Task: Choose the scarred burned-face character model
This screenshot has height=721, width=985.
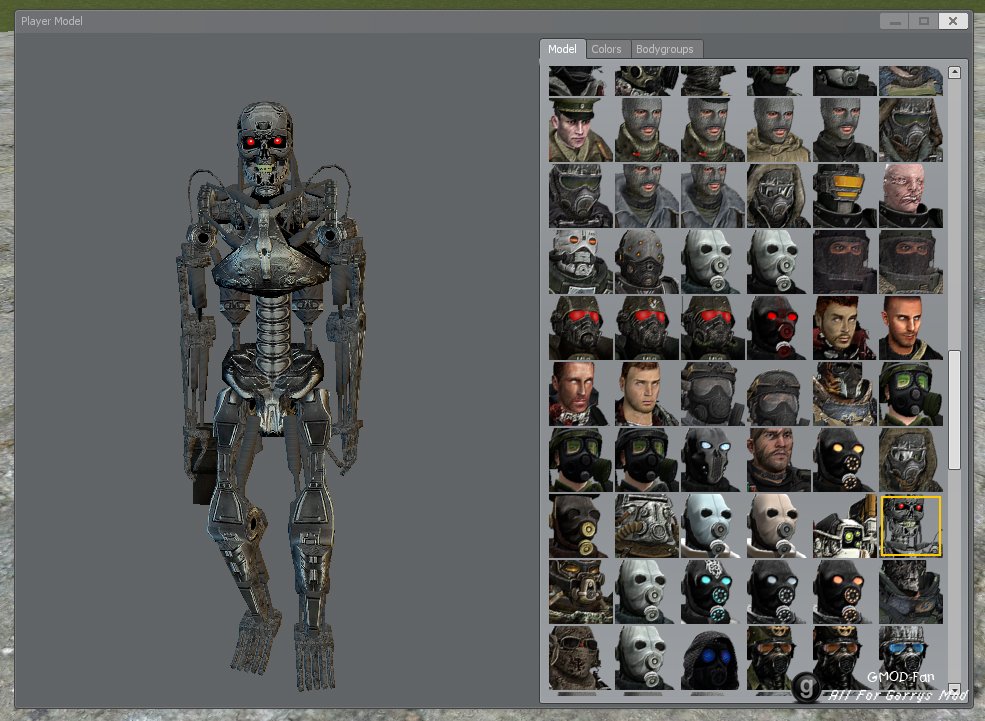Action: (x=910, y=194)
